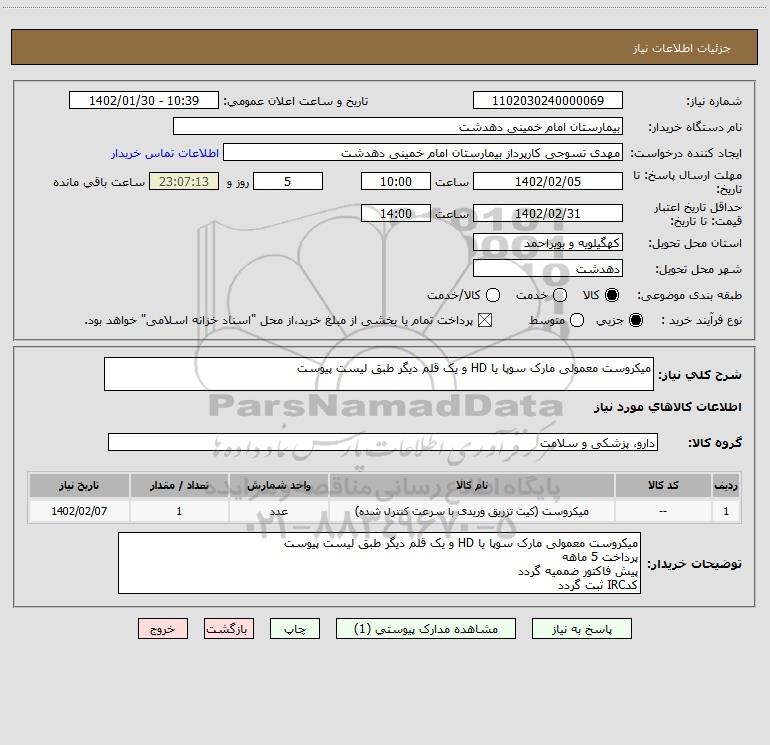Select the خدمت radio button
Viewport: 770px width, 745px height.
coord(560,295)
